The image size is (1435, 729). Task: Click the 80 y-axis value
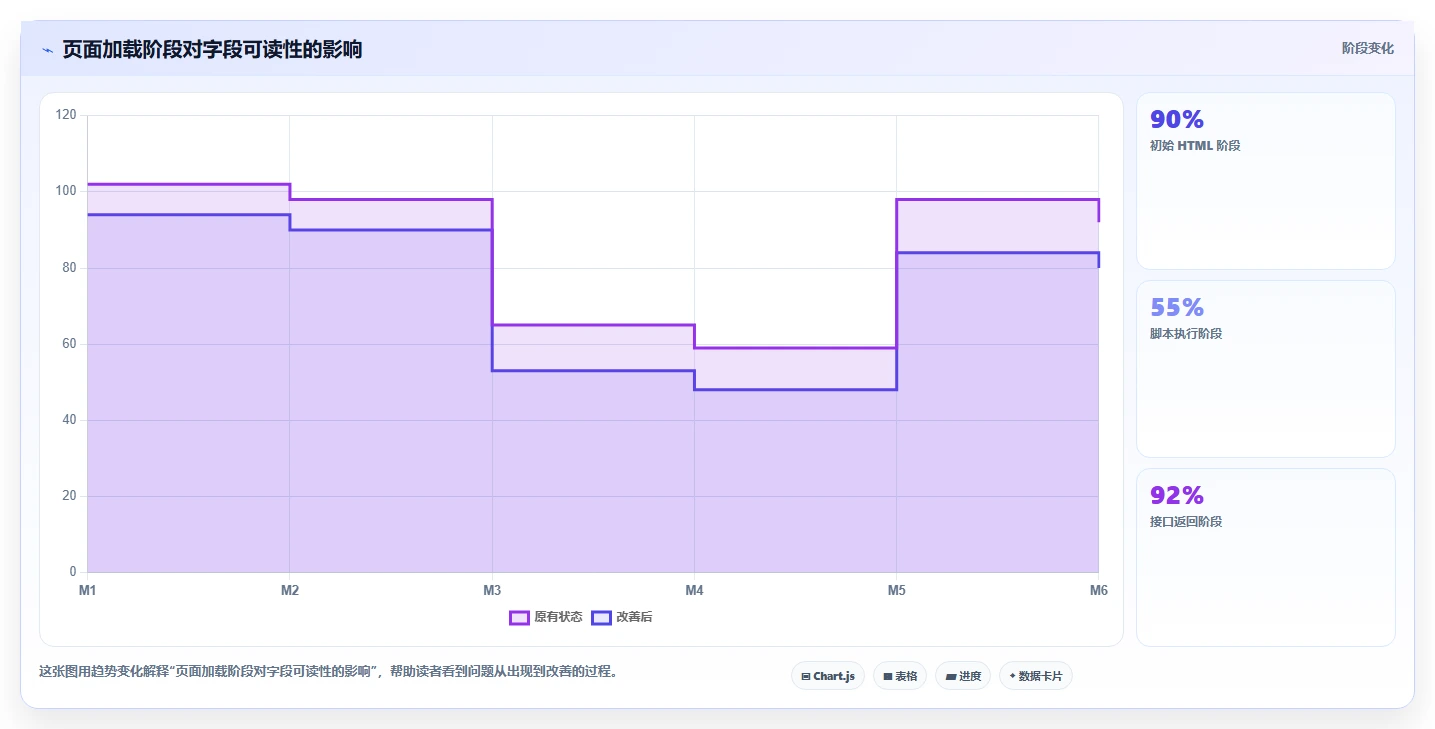coord(69,267)
